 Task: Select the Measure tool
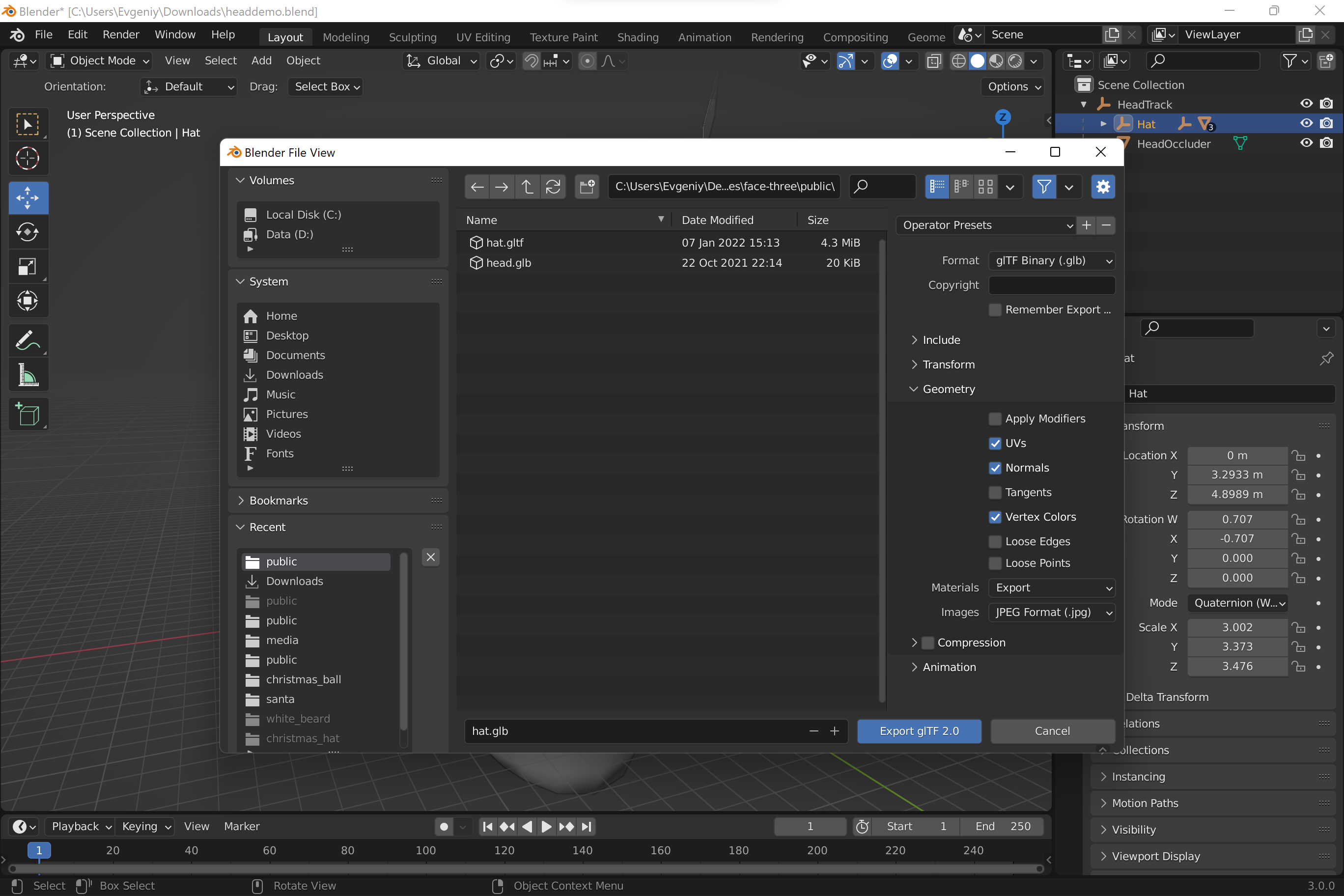tap(28, 375)
